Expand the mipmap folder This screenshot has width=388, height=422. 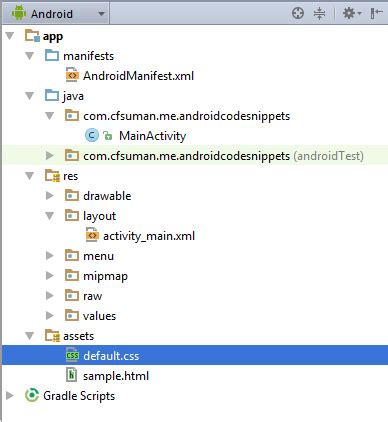pos(50,275)
